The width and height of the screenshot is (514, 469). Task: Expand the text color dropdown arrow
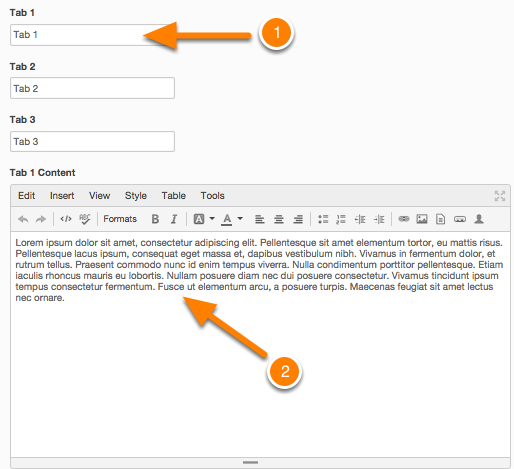pyautogui.click(x=240, y=219)
